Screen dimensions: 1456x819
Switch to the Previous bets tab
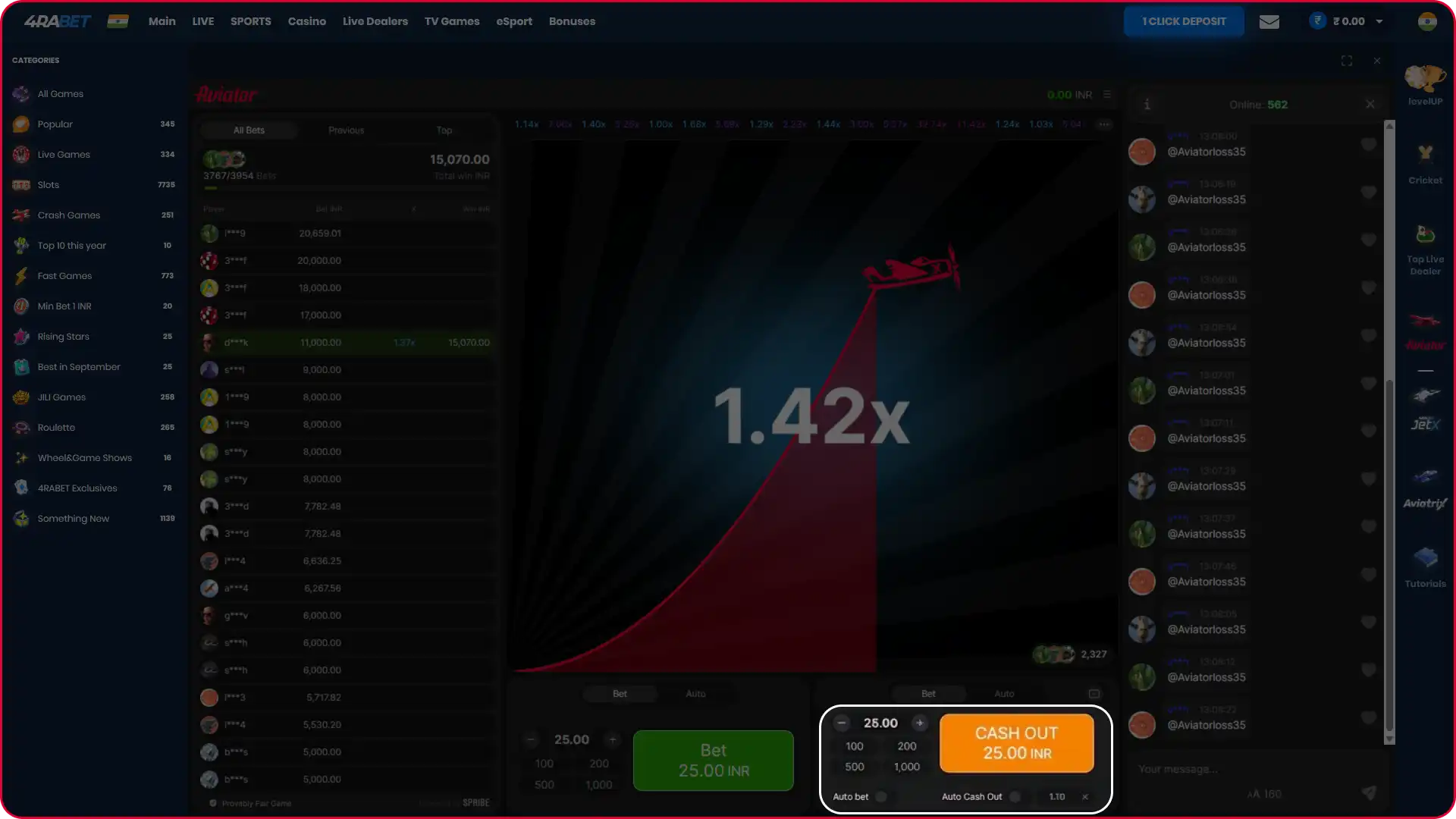tap(347, 130)
